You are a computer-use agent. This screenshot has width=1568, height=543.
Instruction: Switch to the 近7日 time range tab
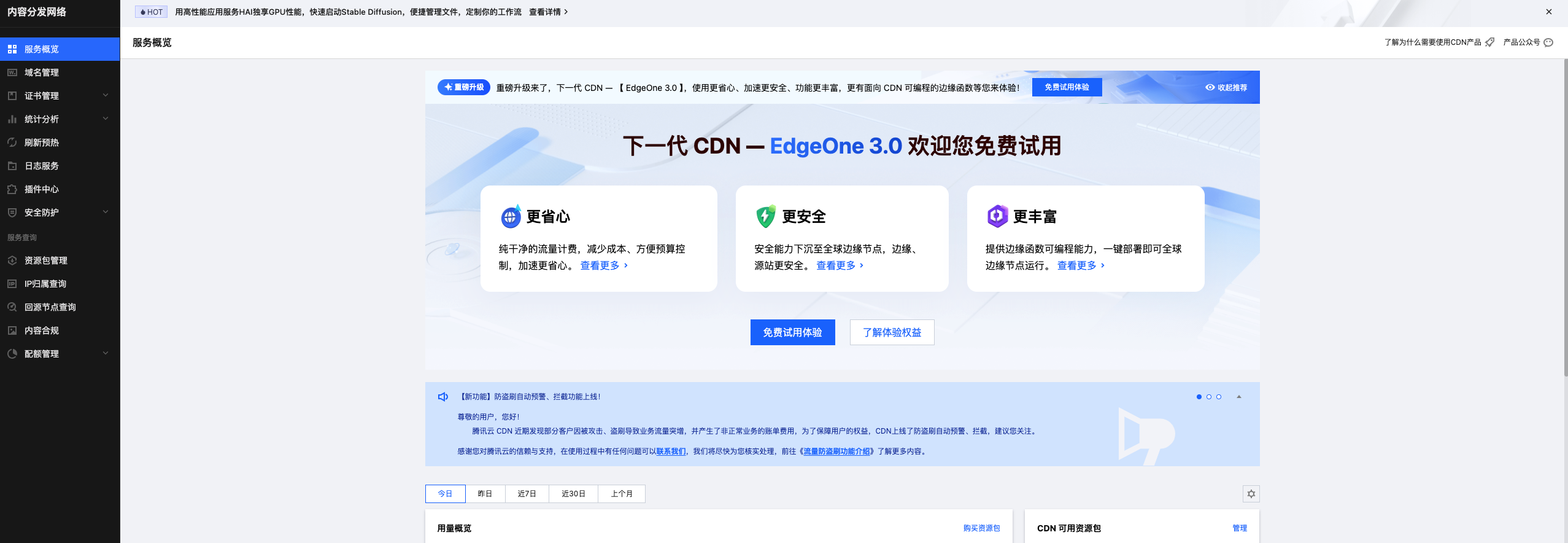pyautogui.click(x=527, y=494)
